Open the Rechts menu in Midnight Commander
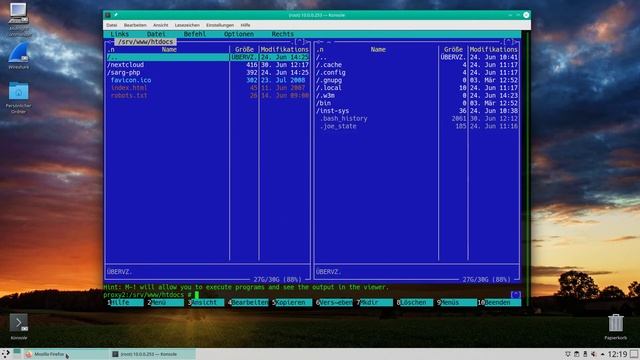Screen dimensions: 640x360 (282, 34)
